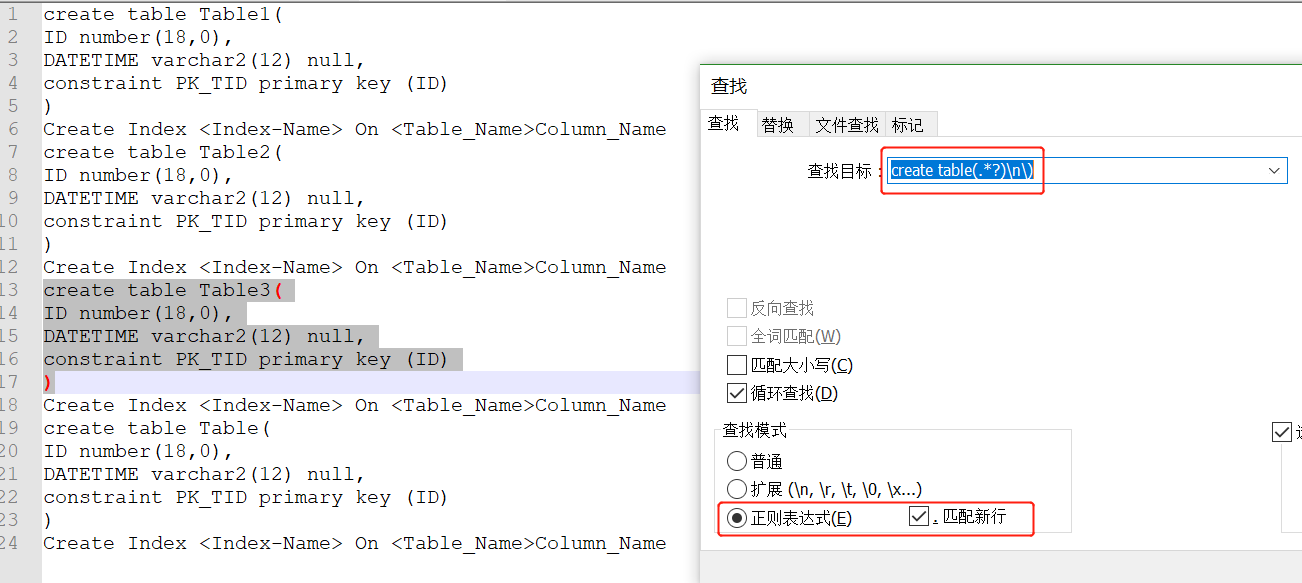Switch to the 查找 tab
Image resolution: width=1302 pixels, height=583 pixels.
724,123
